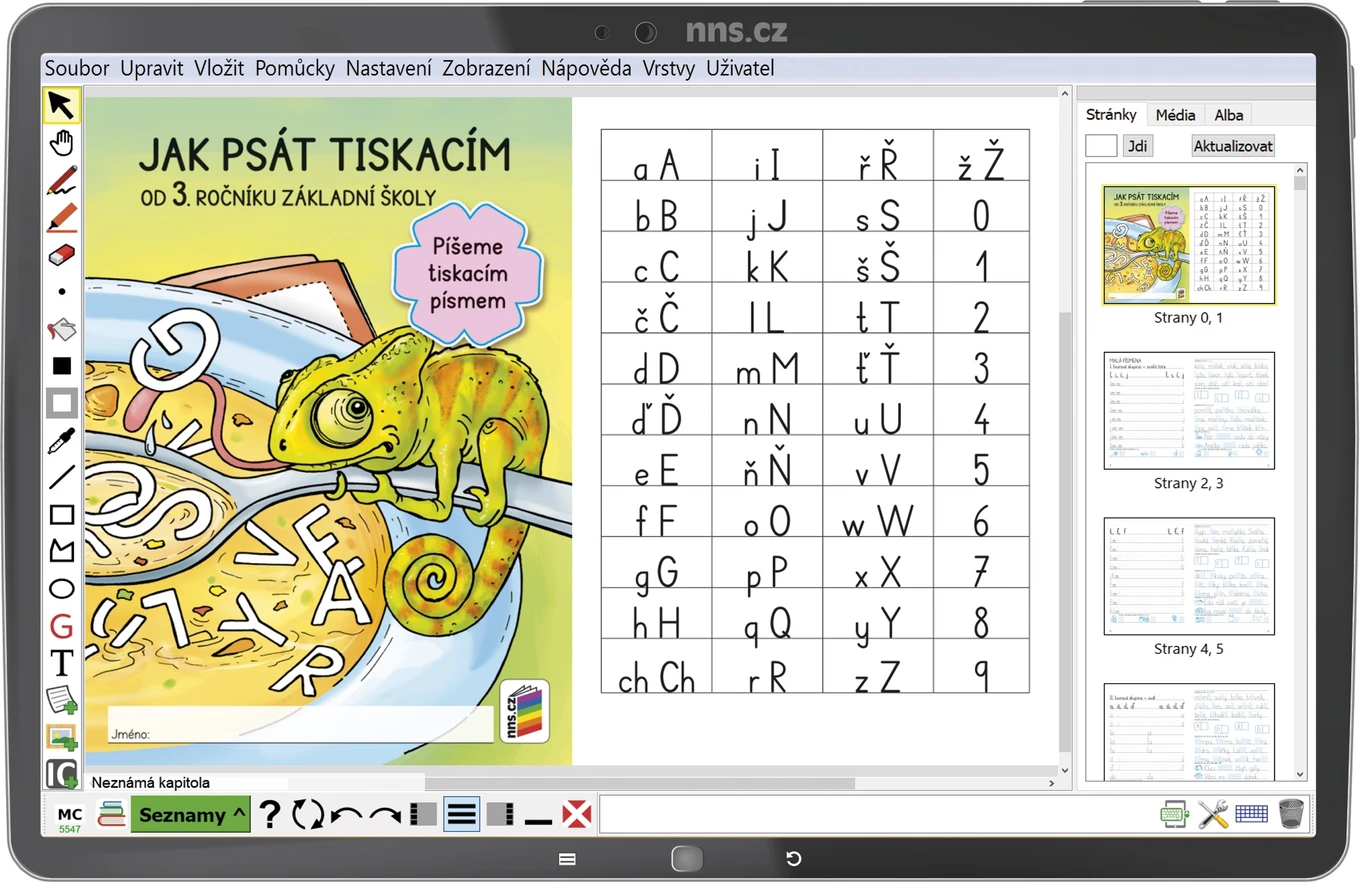Expand the Seznamy lists dropdown
This screenshot has width=1360, height=882.
190,814
